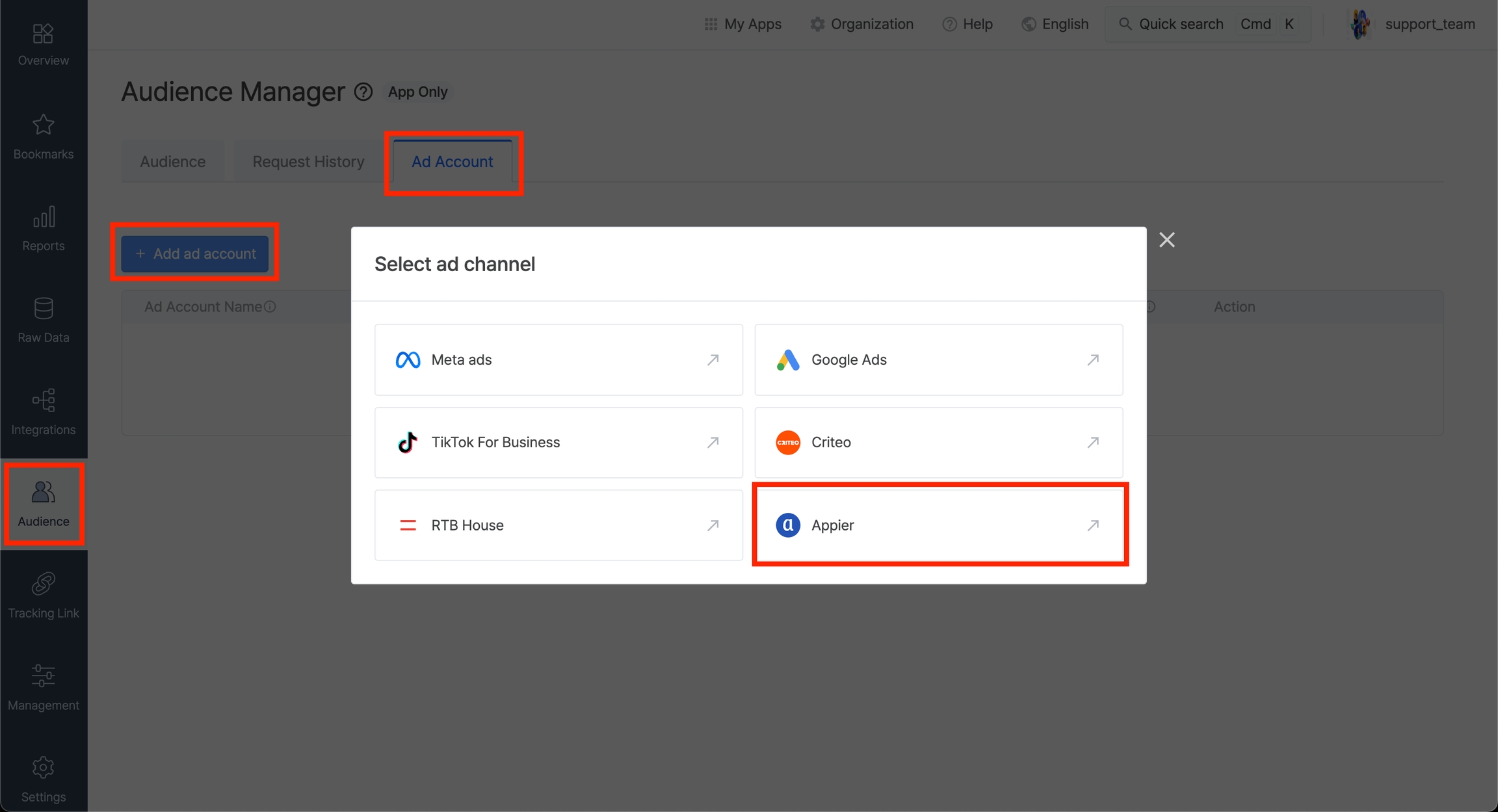The width and height of the screenshot is (1498, 812).
Task: Close the Select ad channel dialog
Action: pos(1166,240)
